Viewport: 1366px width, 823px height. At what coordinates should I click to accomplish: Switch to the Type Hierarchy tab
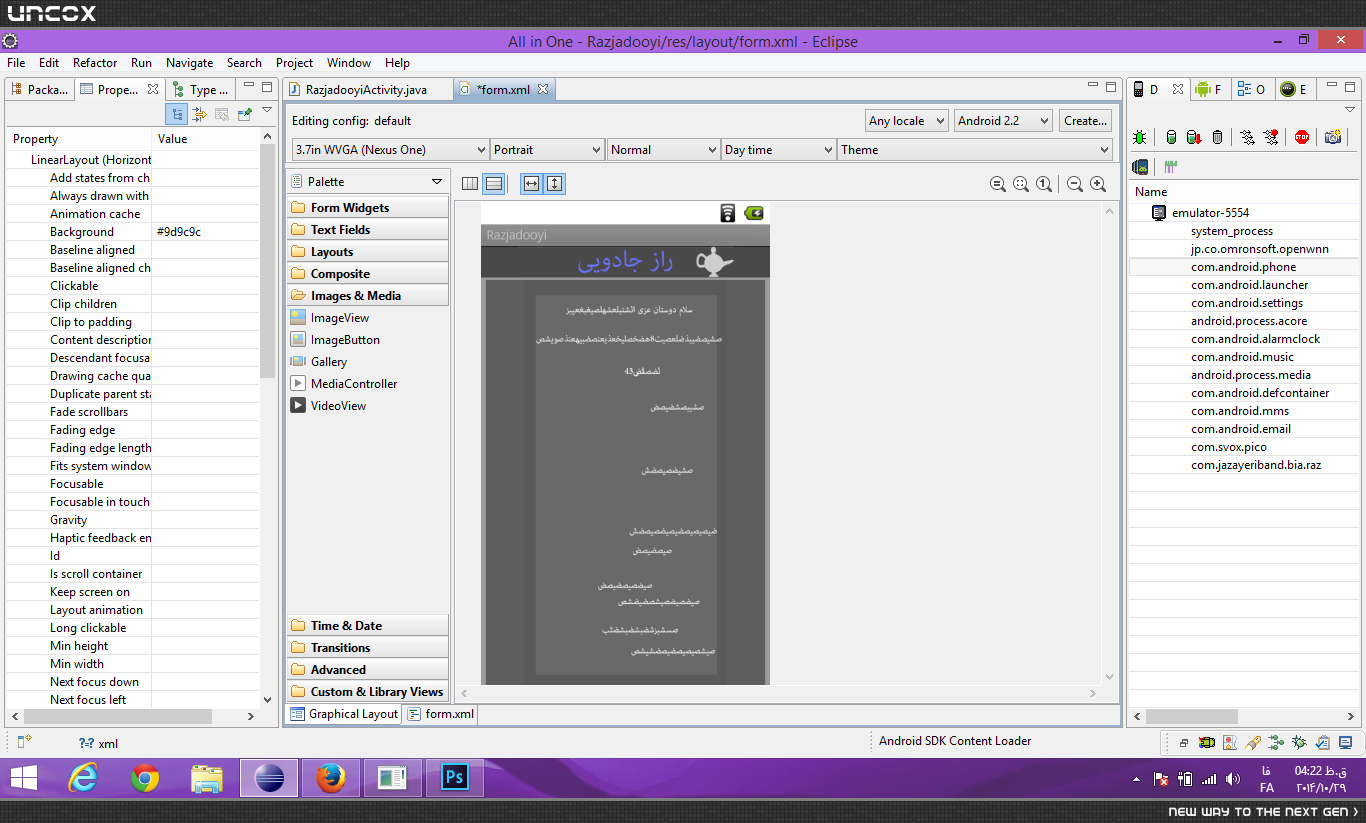(201, 89)
